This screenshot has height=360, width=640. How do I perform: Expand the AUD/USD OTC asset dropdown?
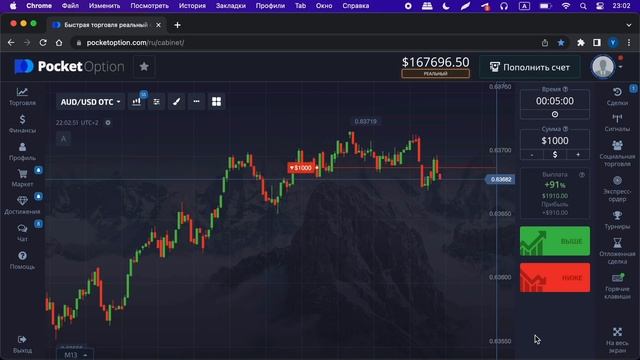90,102
